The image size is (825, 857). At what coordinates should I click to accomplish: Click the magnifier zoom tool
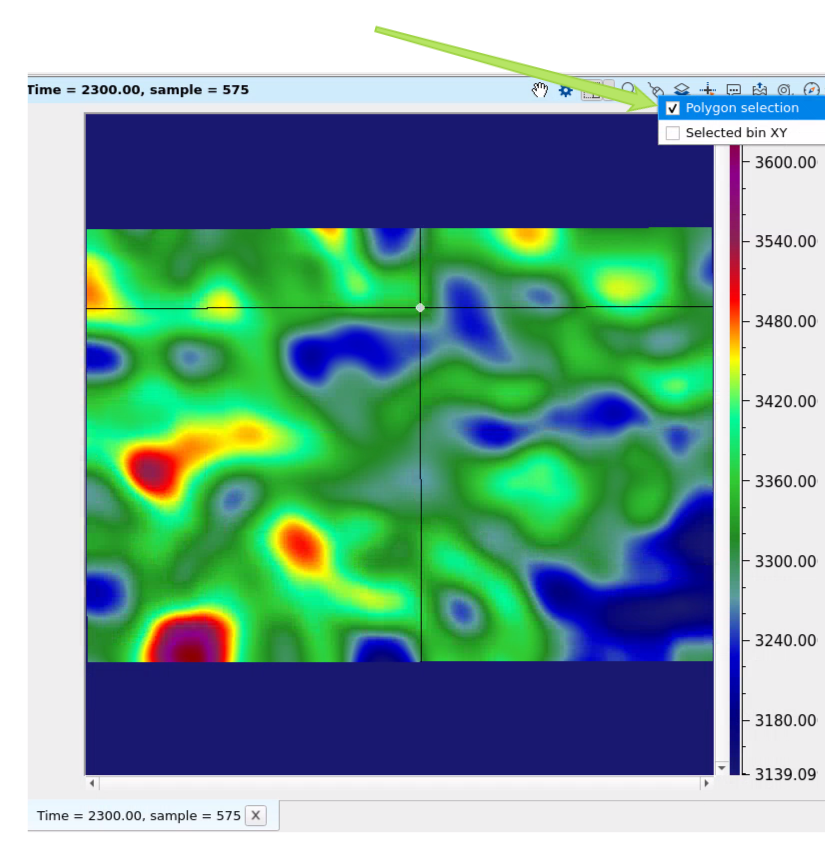point(629,90)
